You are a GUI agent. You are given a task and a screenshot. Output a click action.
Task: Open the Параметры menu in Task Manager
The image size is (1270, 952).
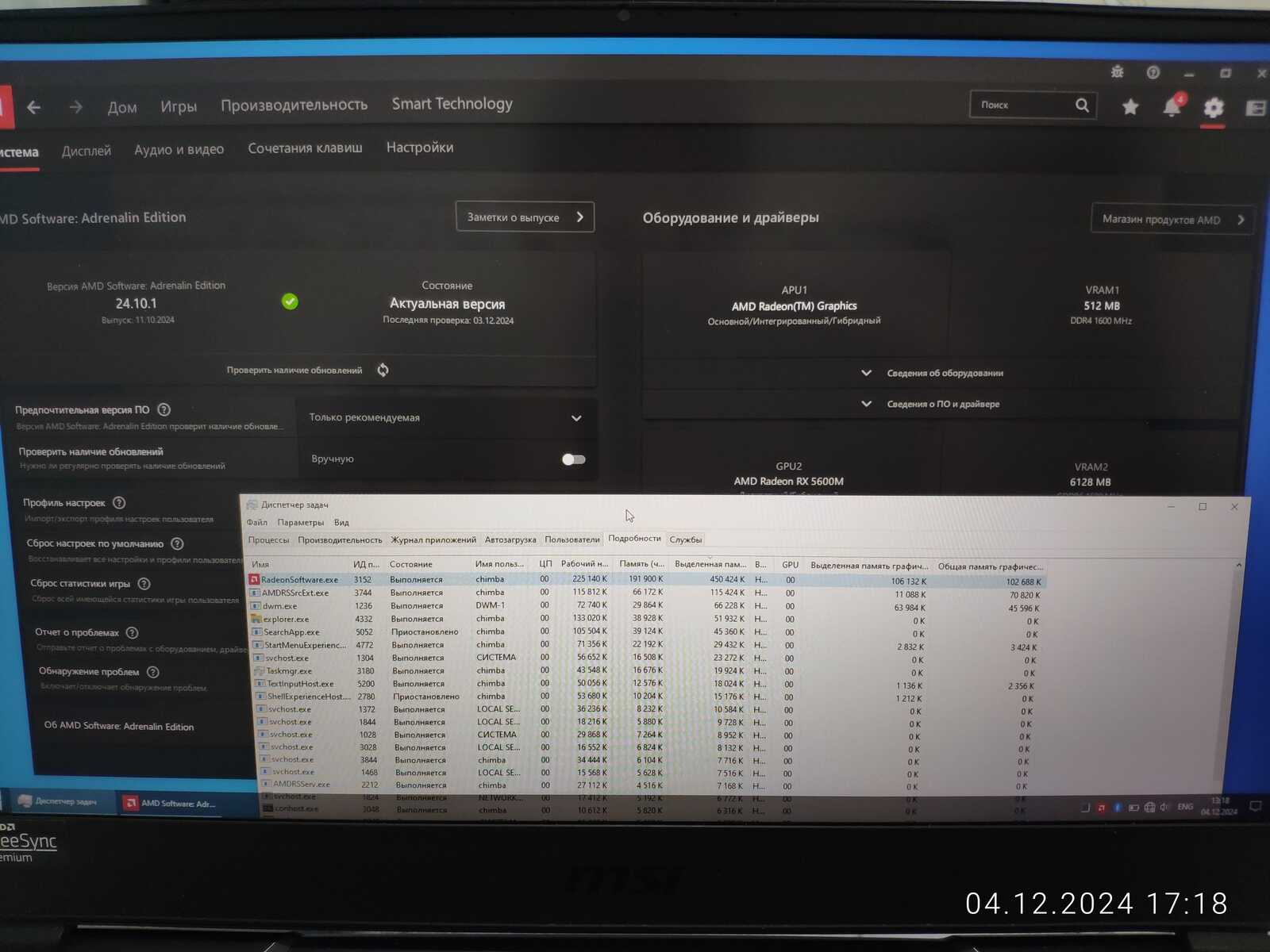(x=300, y=522)
